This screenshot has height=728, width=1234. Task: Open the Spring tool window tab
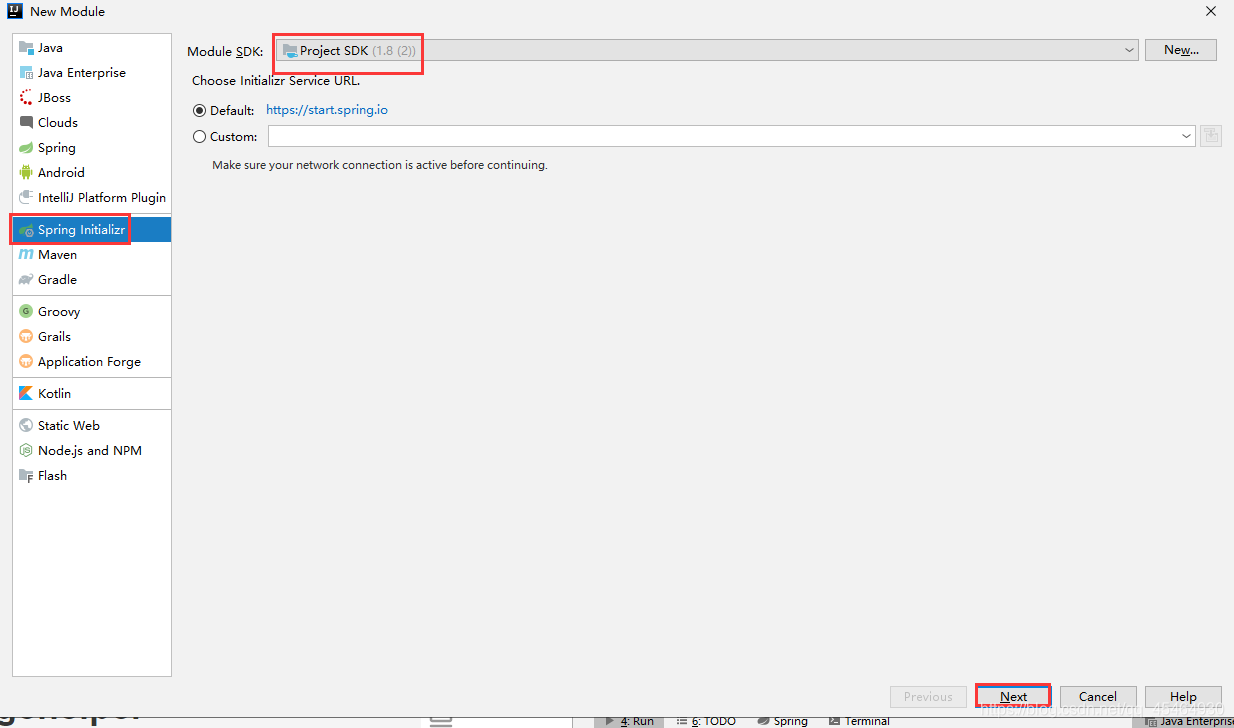click(782, 721)
